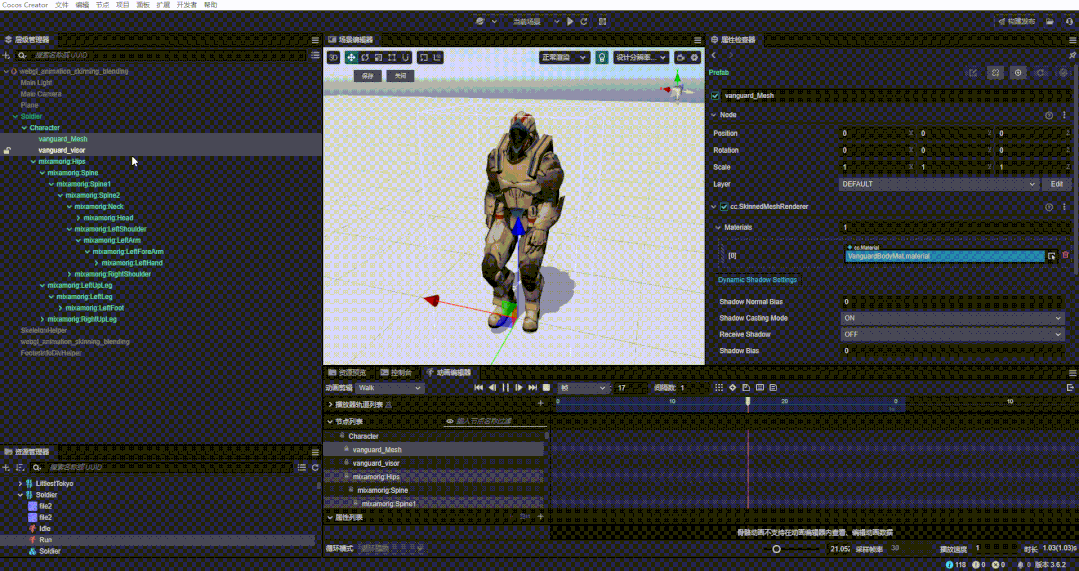Expand the LittlestTokyo asset folder
1079x571 pixels.
20,484
